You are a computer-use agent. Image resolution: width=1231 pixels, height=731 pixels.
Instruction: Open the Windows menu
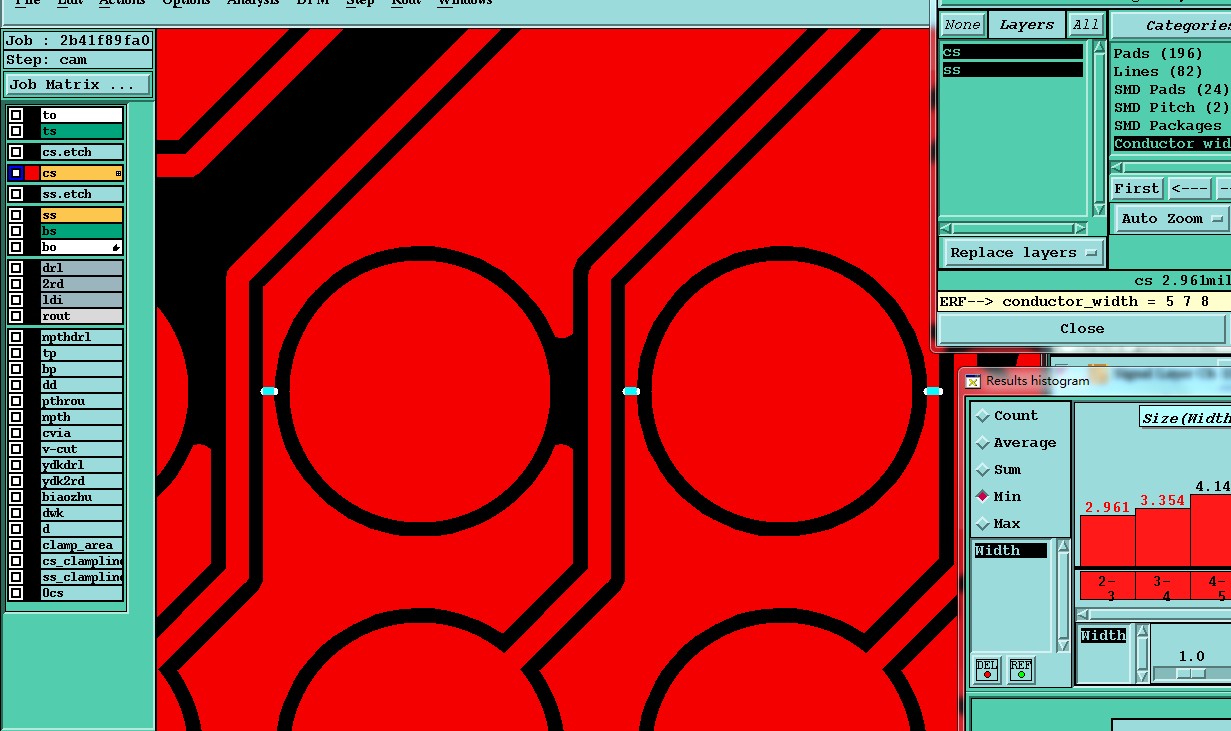point(465,3)
